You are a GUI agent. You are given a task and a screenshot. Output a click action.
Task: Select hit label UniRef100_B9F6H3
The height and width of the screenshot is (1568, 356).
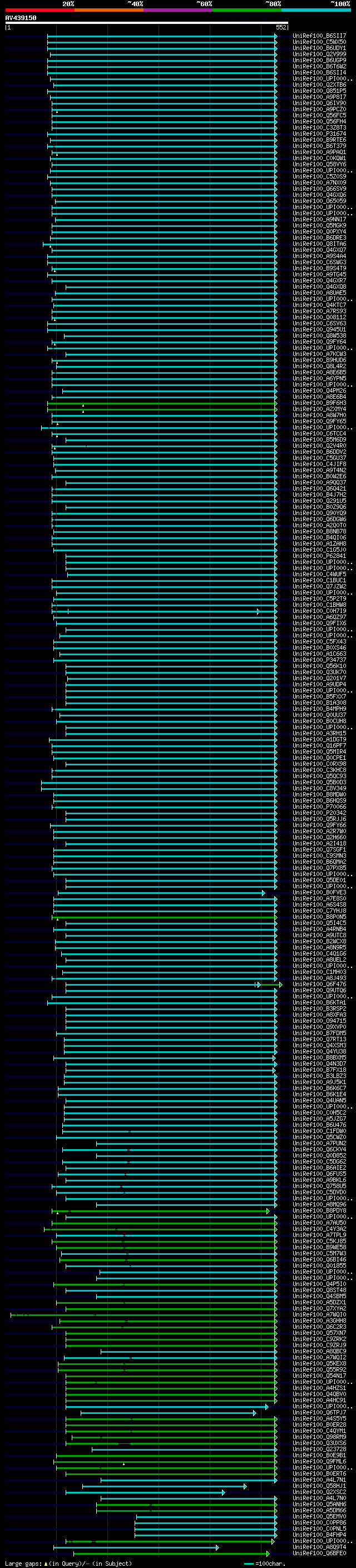319,403
